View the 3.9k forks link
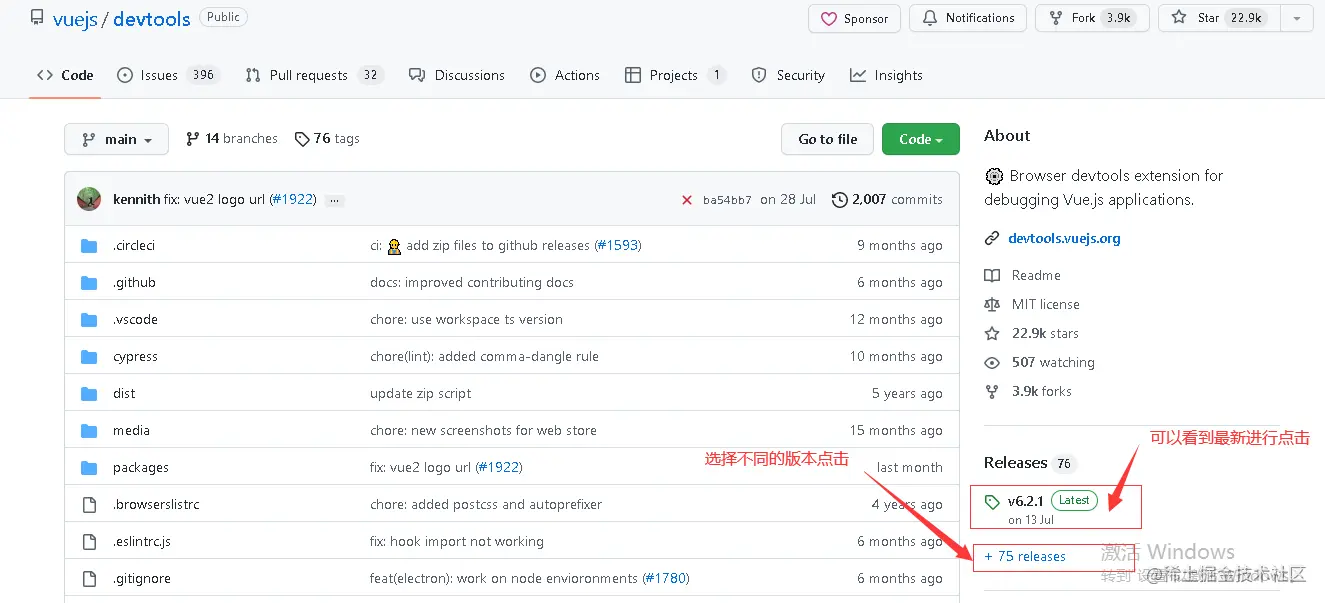Screen dimensions: 1325x603 click(1028, 391)
